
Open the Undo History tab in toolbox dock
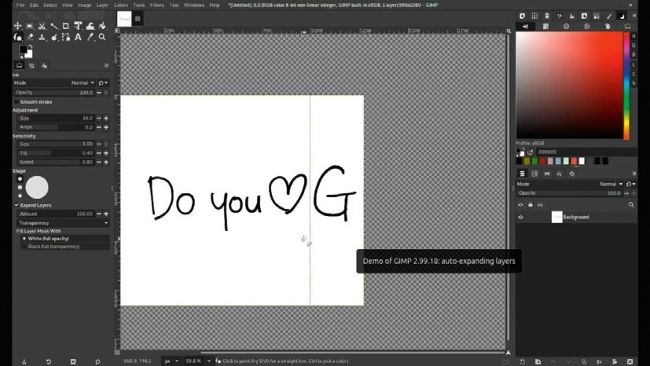44,65
